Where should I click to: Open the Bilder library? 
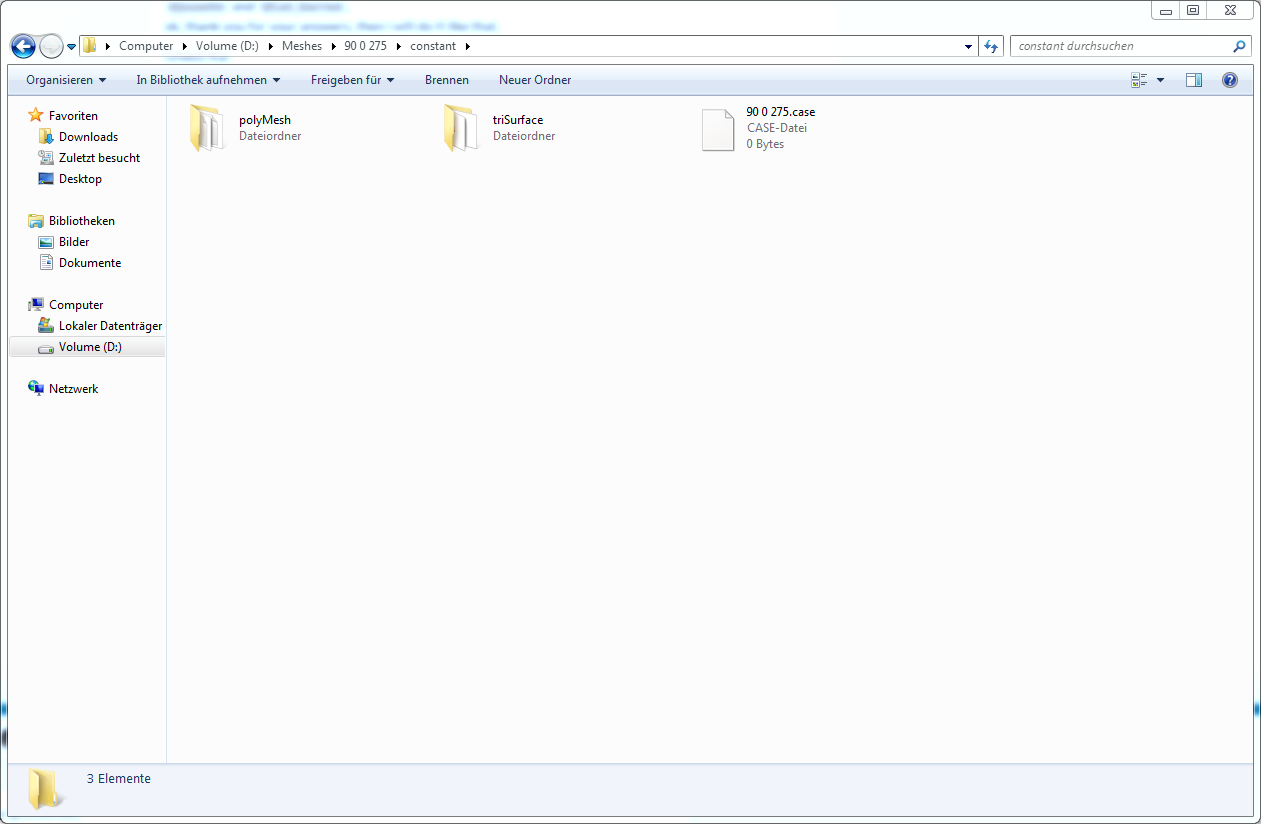74,242
